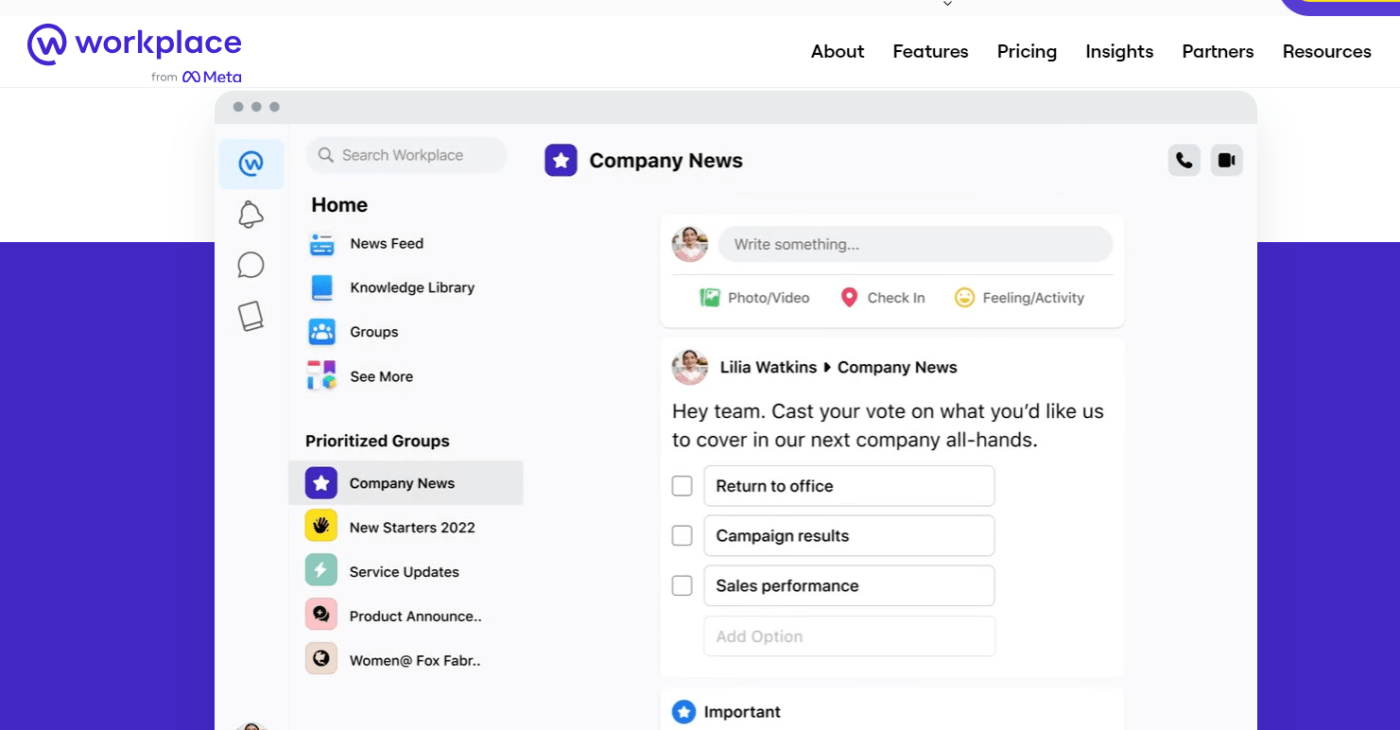Toggle the Sales performance checkbox
The width and height of the screenshot is (1400, 730).
pos(682,586)
